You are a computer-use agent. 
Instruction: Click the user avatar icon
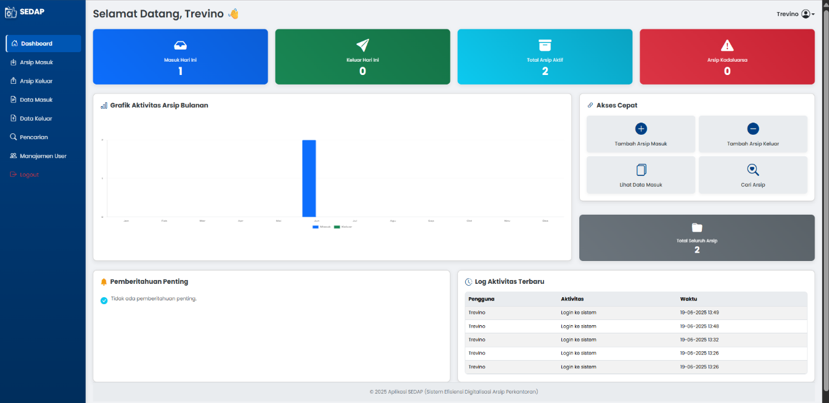click(x=806, y=14)
